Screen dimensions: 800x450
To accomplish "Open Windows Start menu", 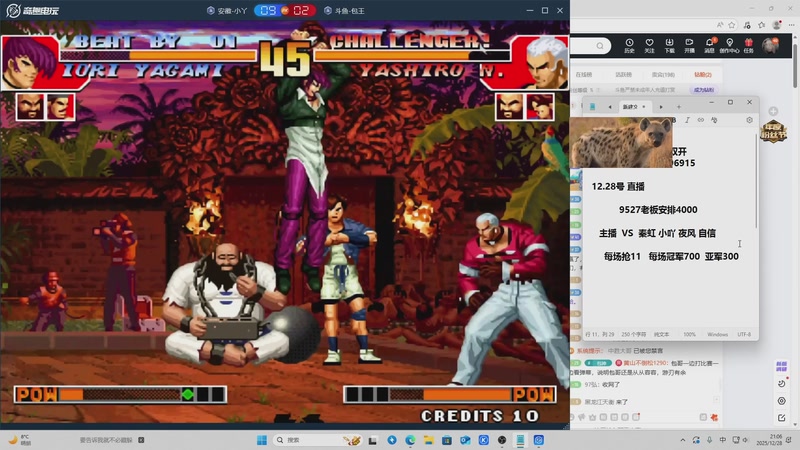I will tap(262, 440).
